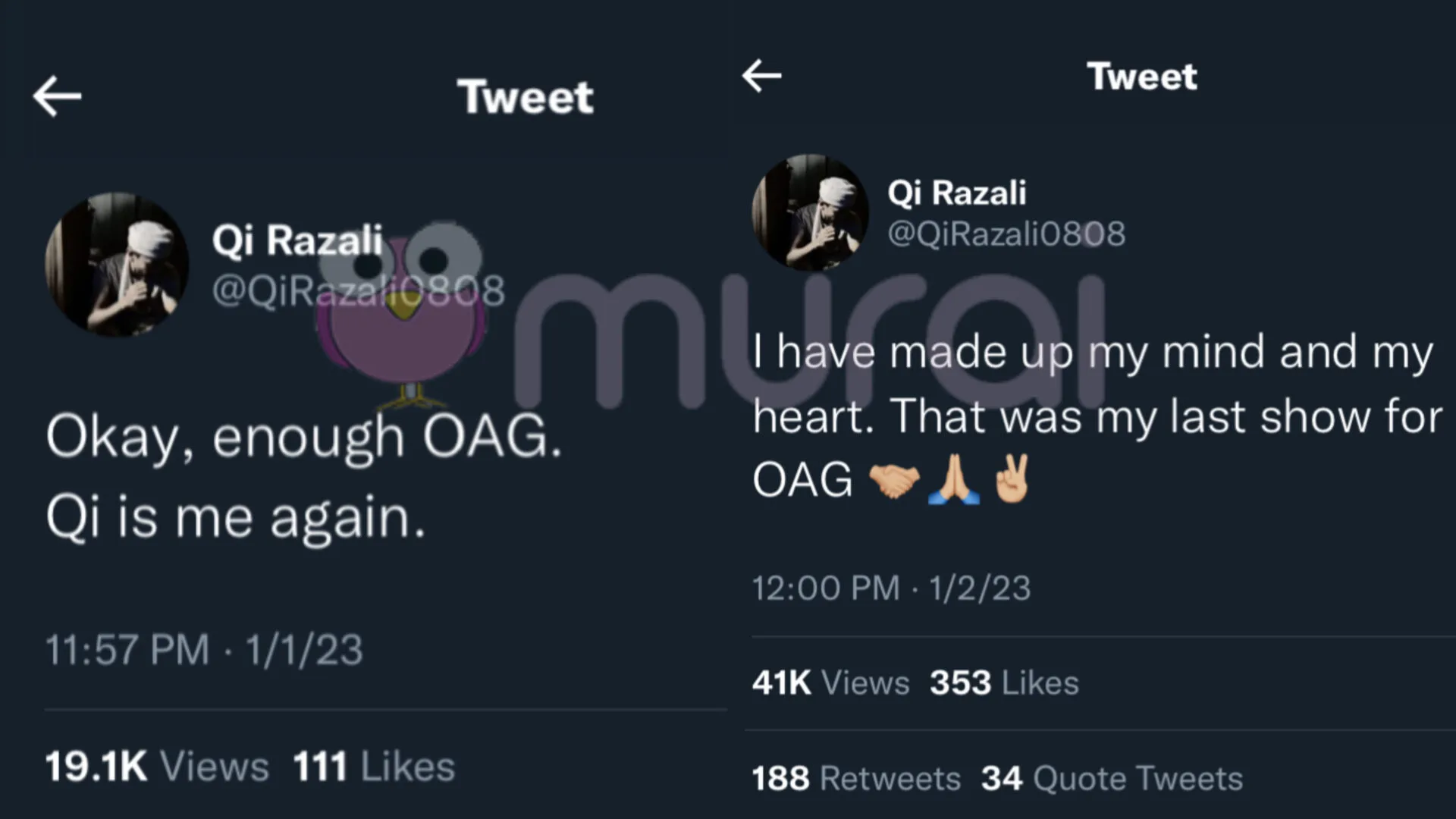Click the @QiRazali0808 handle on right tweet
Viewport: 1456px width, 819px height.
(1006, 234)
